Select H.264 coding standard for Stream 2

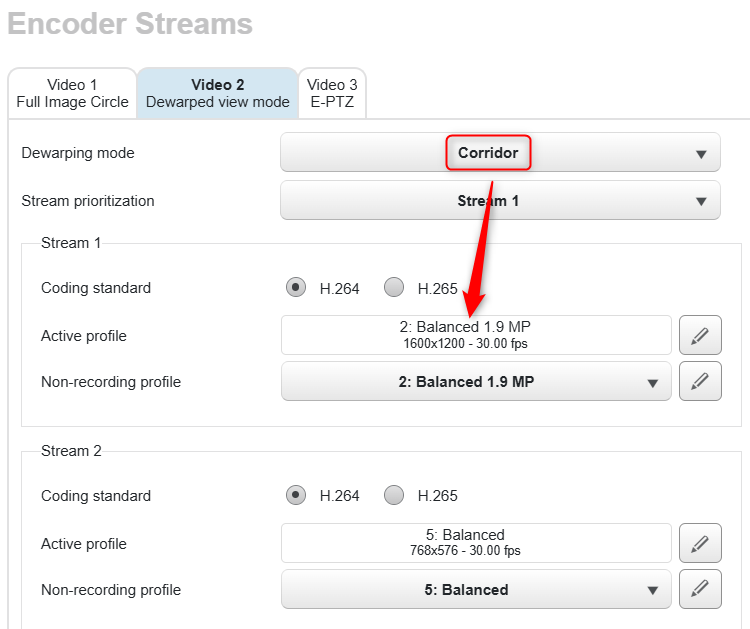click(x=295, y=496)
